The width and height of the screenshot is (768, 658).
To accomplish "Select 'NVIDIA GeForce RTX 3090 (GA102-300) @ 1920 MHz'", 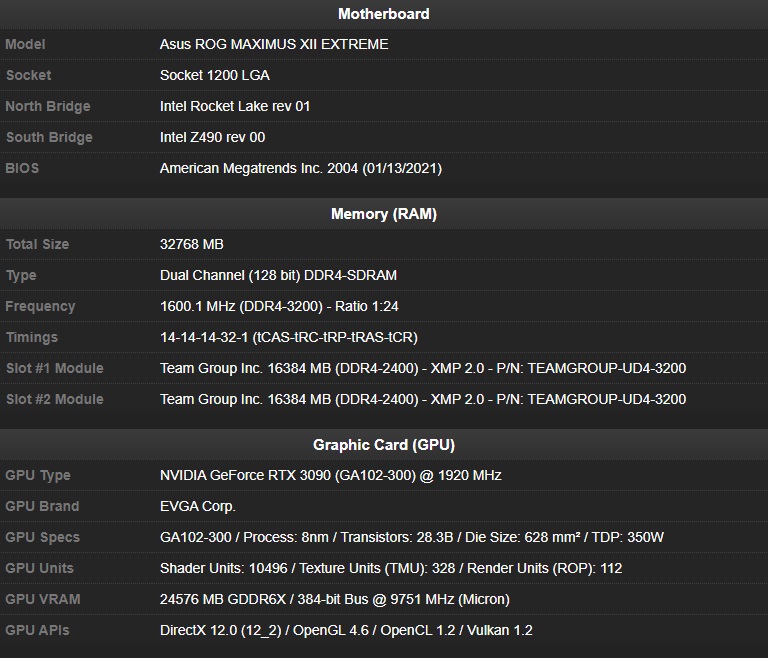I will 331,475.
